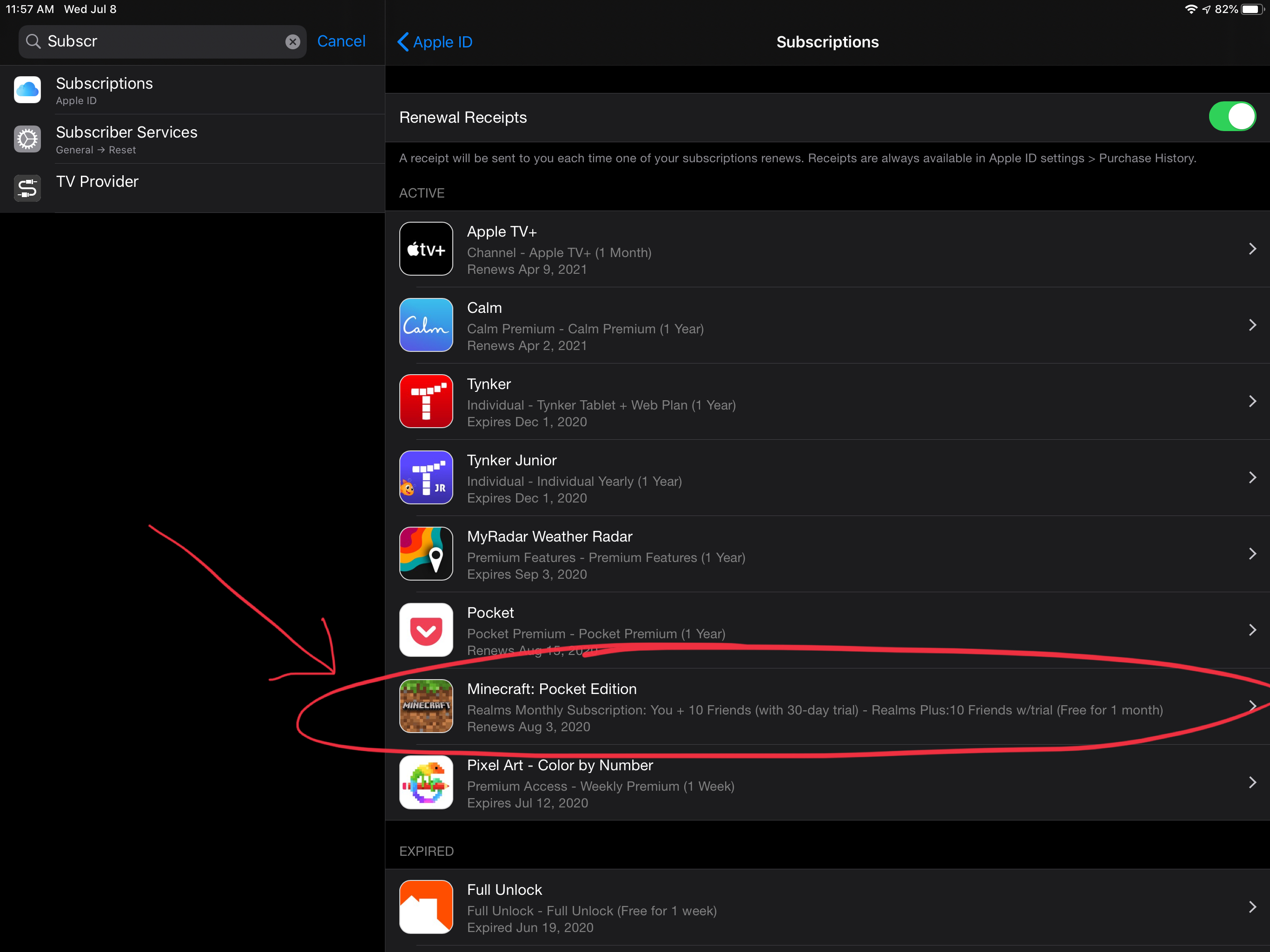
Task: Tap the search field containing Subscr
Action: (x=161, y=41)
